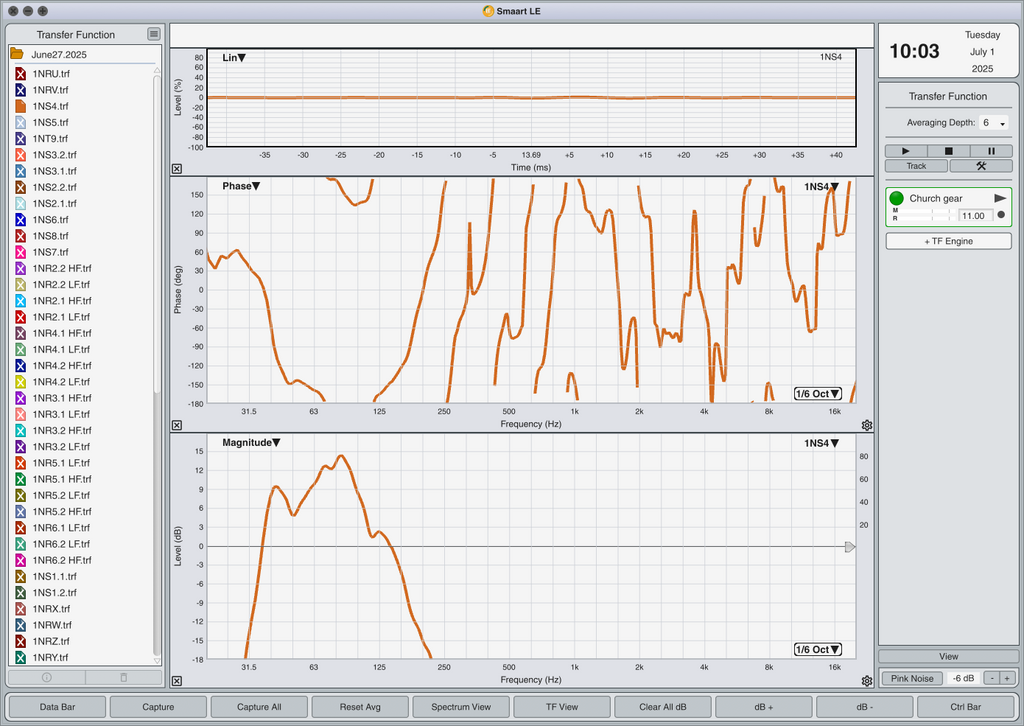Image resolution: width=1024 pixels, height=726 pixels.
Task: Increase generator level with plus button
Action: tap(1008, 678)
